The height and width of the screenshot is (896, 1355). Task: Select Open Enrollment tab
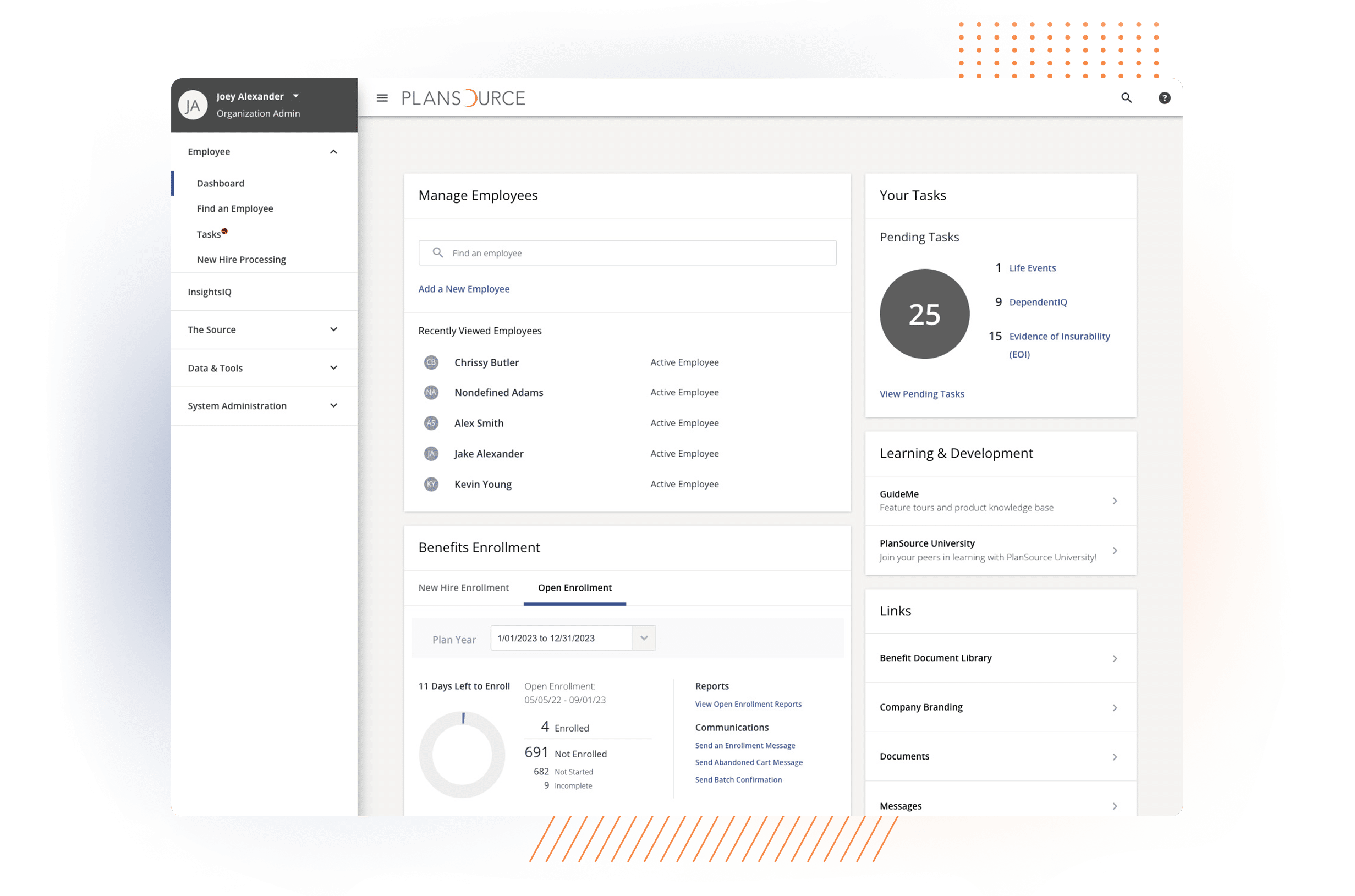[x=574, y=587]
